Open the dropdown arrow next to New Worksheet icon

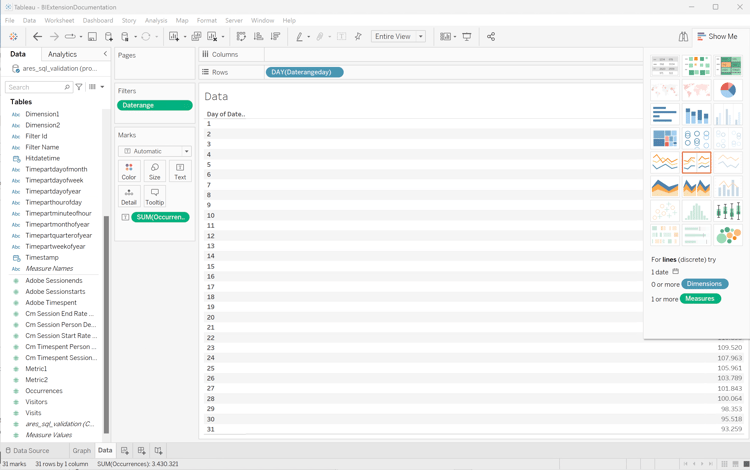[x=185, y=37]
